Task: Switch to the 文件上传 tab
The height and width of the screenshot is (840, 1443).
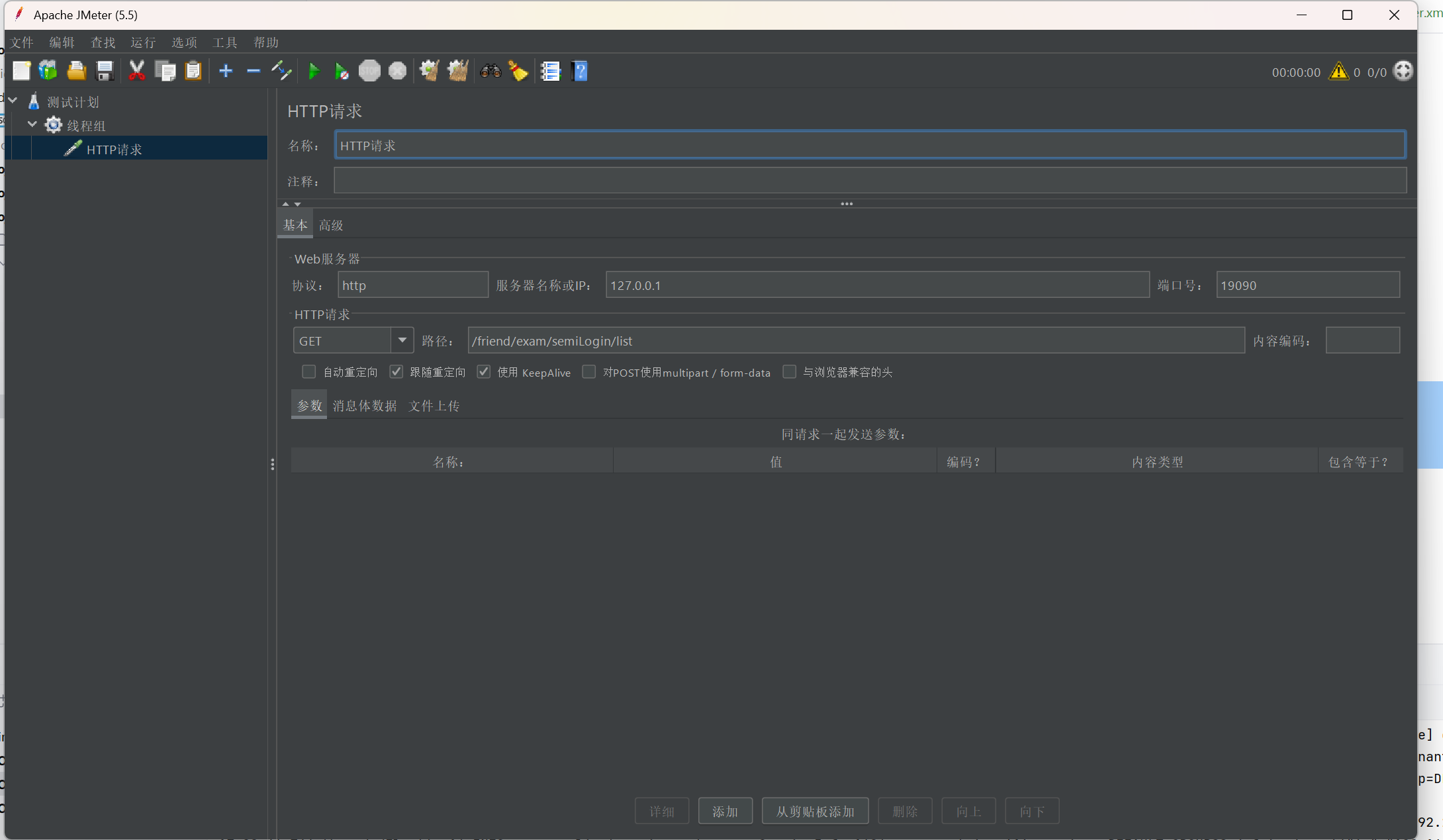Action: [434, 405]
